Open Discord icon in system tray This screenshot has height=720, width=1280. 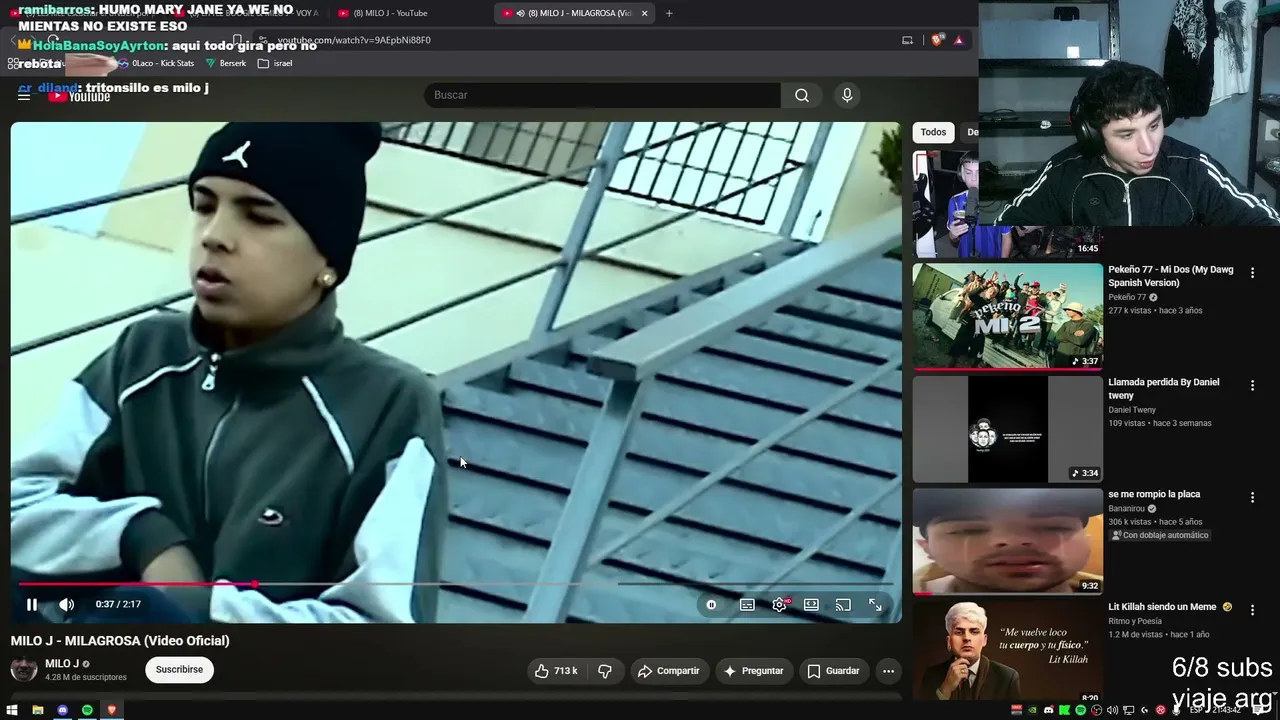(x=1049, y=710)
